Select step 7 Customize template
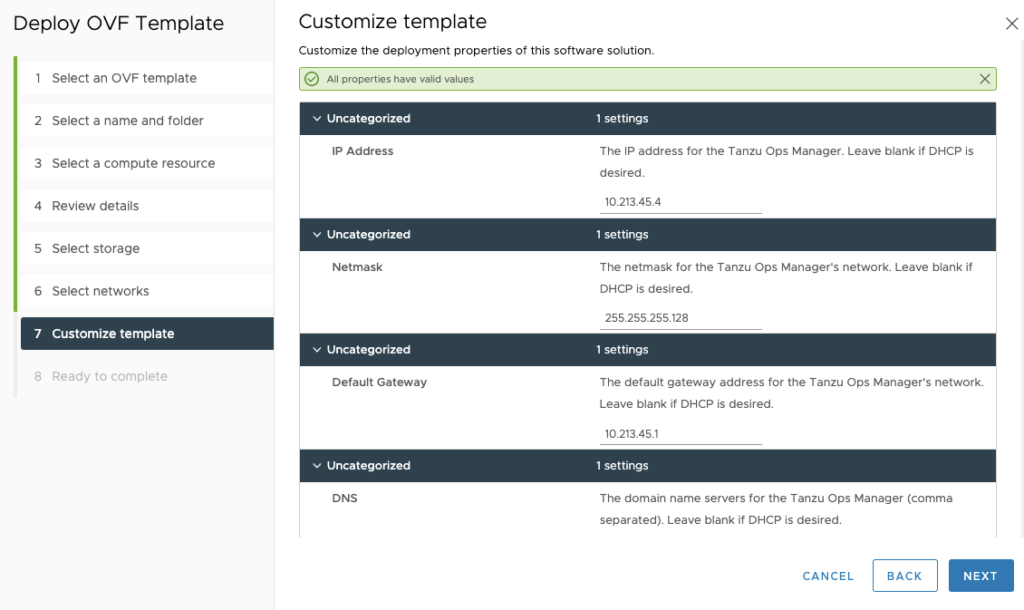 147,334
